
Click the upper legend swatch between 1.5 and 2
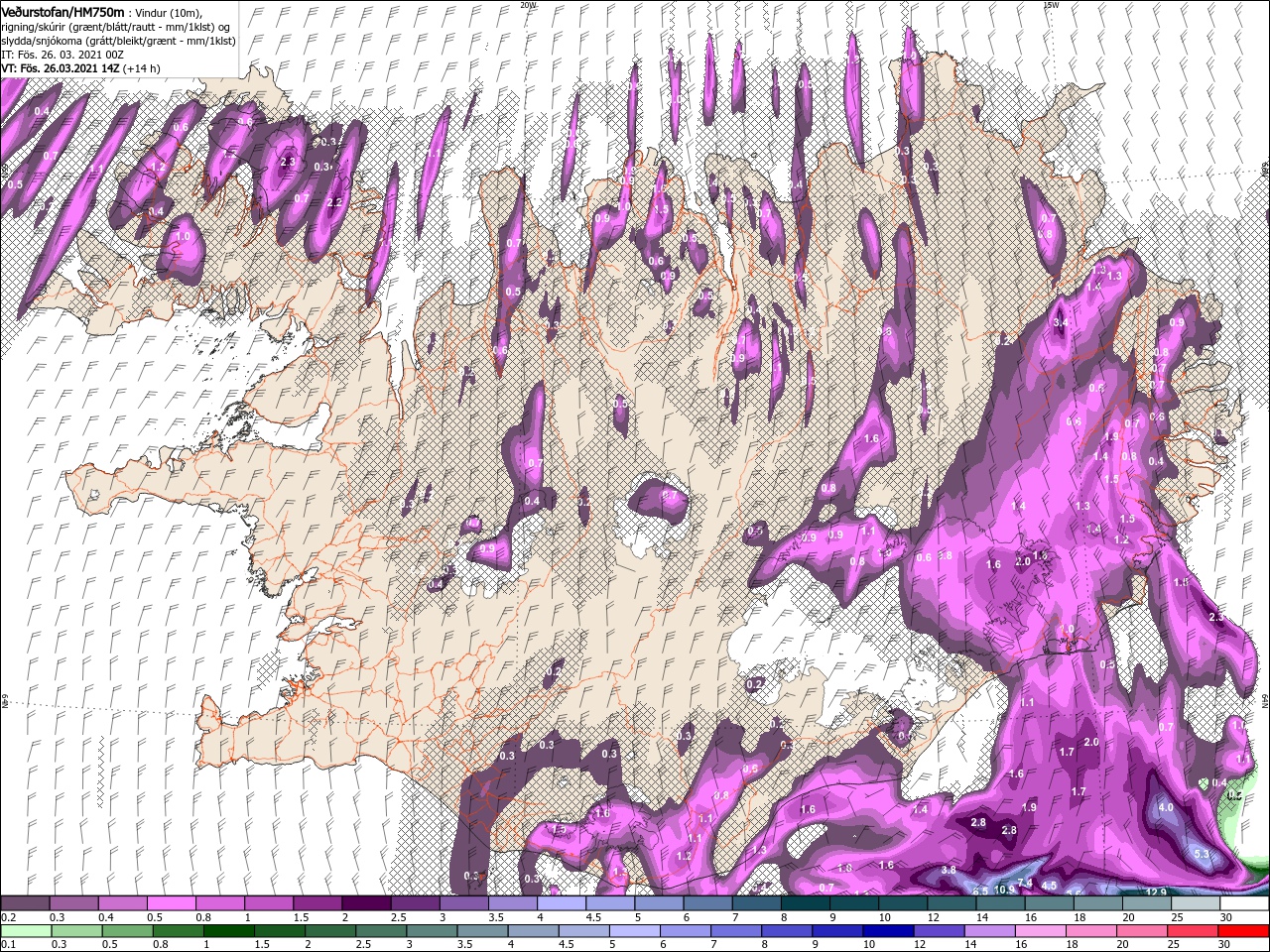tap(317, 903)
